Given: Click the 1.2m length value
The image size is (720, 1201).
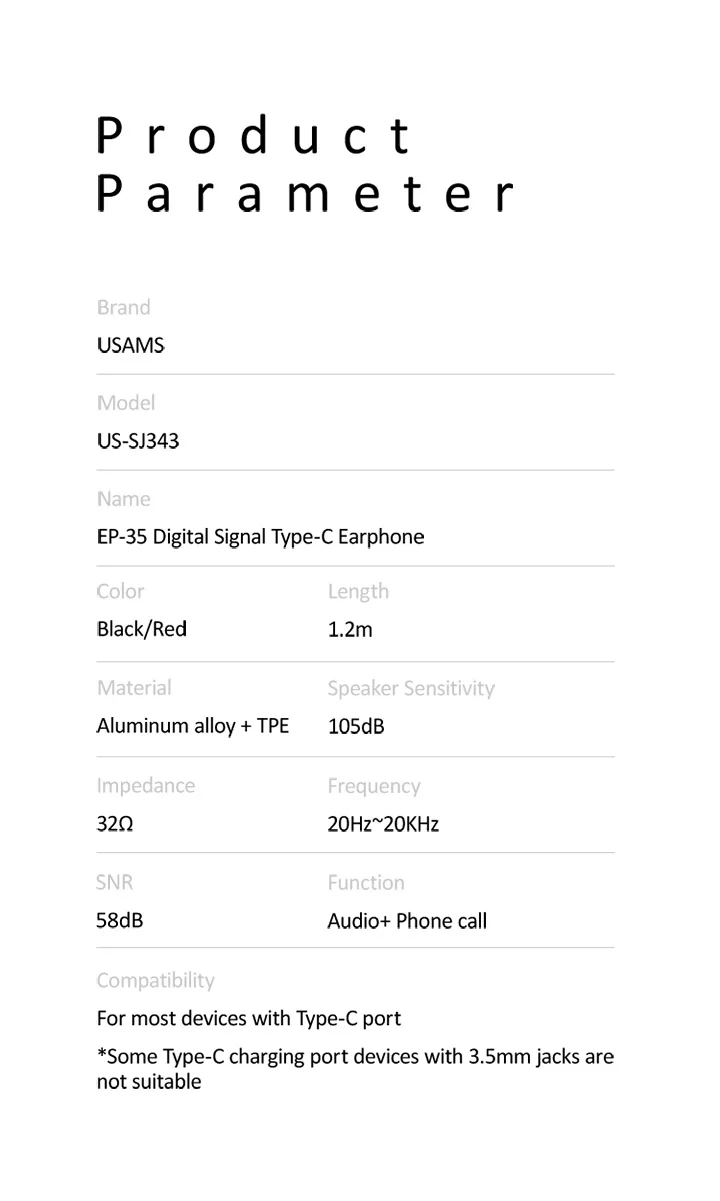Looking at the screenshot, I should [350, 630].
